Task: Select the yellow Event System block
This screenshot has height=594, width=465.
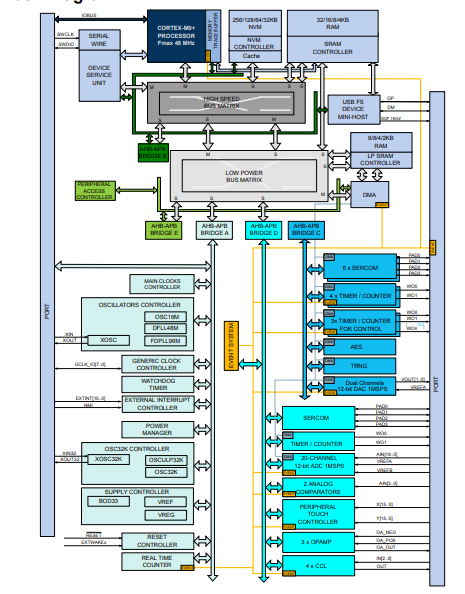Action: pyautogui.click(x=231, y=345)
